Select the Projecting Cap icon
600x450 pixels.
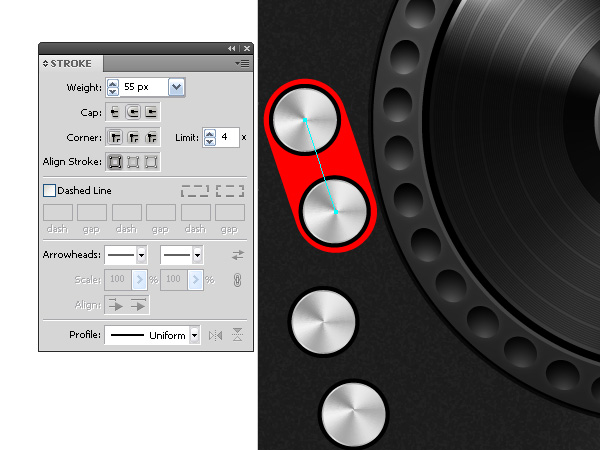tap(152, 112)
